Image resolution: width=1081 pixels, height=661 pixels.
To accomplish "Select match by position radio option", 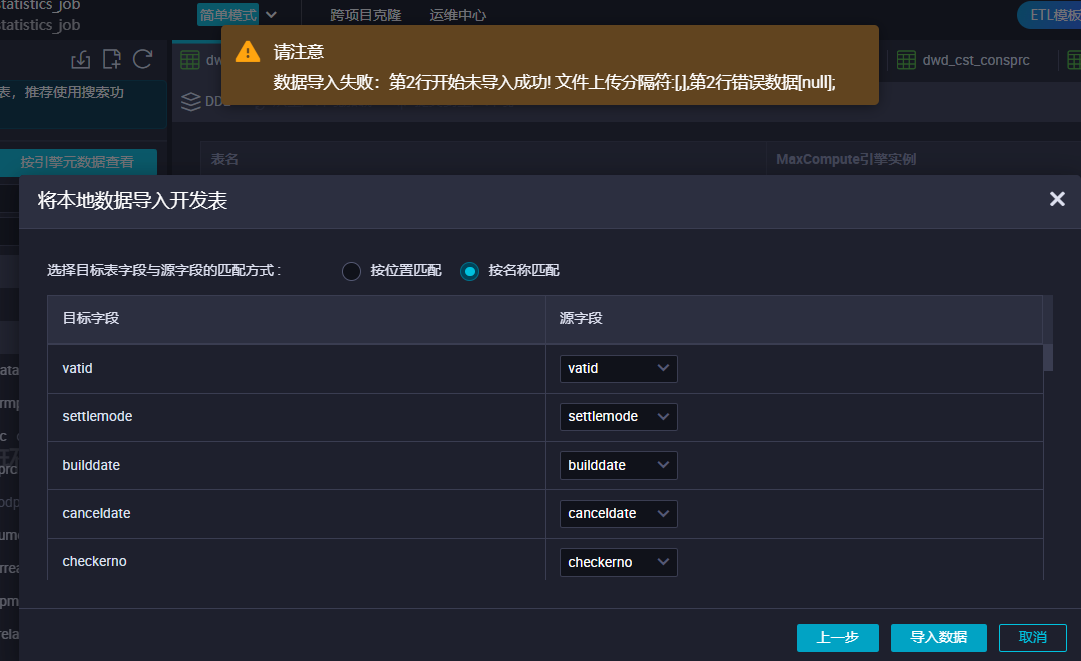I will (x=352, y=271).
